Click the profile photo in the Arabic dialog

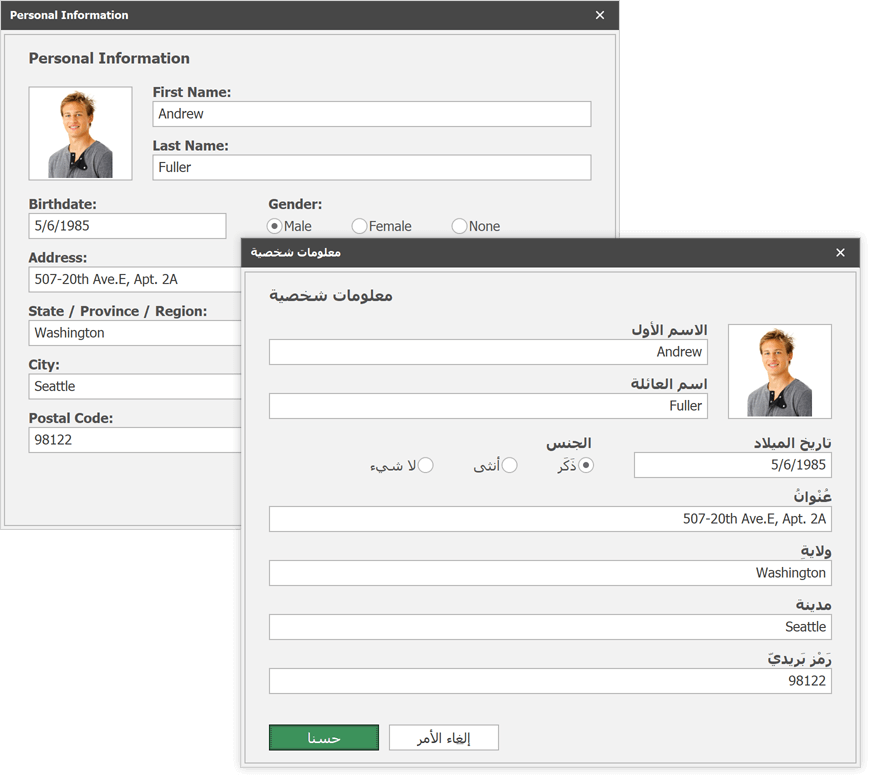780,371
